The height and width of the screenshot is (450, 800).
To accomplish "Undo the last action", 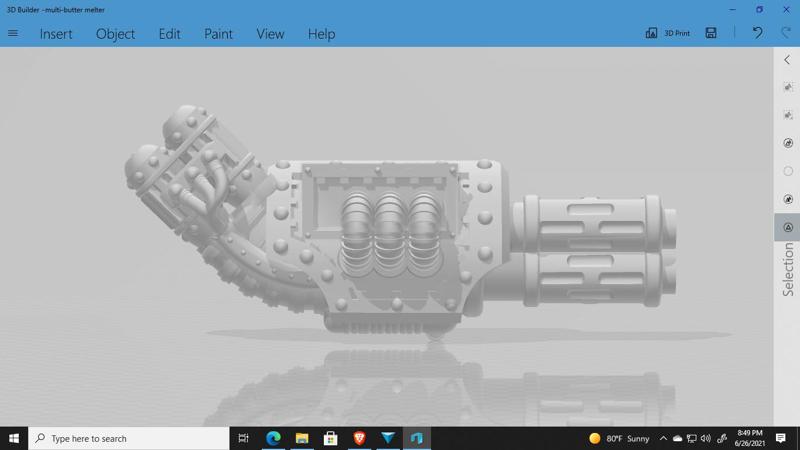I will tap(758, 33).
